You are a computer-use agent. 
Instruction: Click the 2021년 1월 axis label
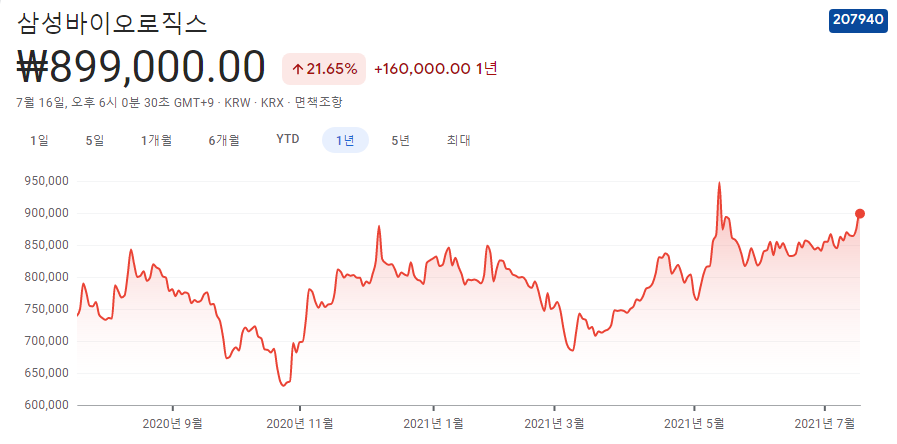(433, 423)
